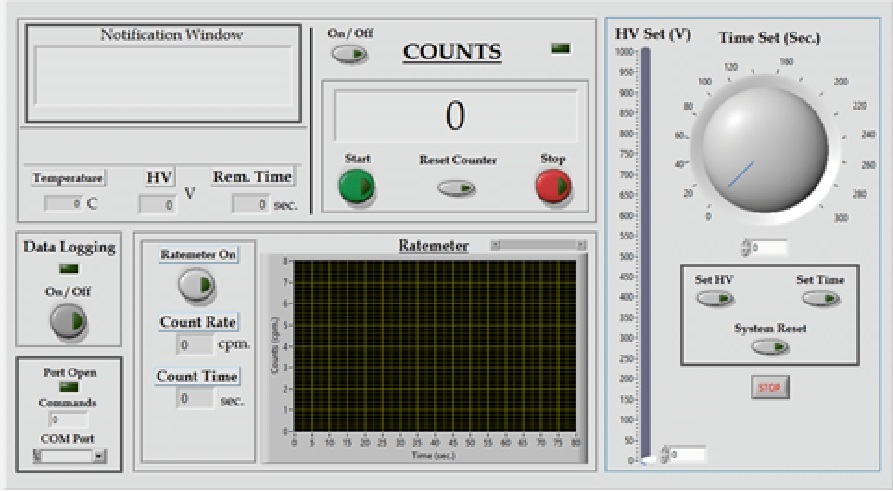Click the Ratemeter scrollbar right arrow
This screenshot has height=491, width=893.
[x=581, y=245]
